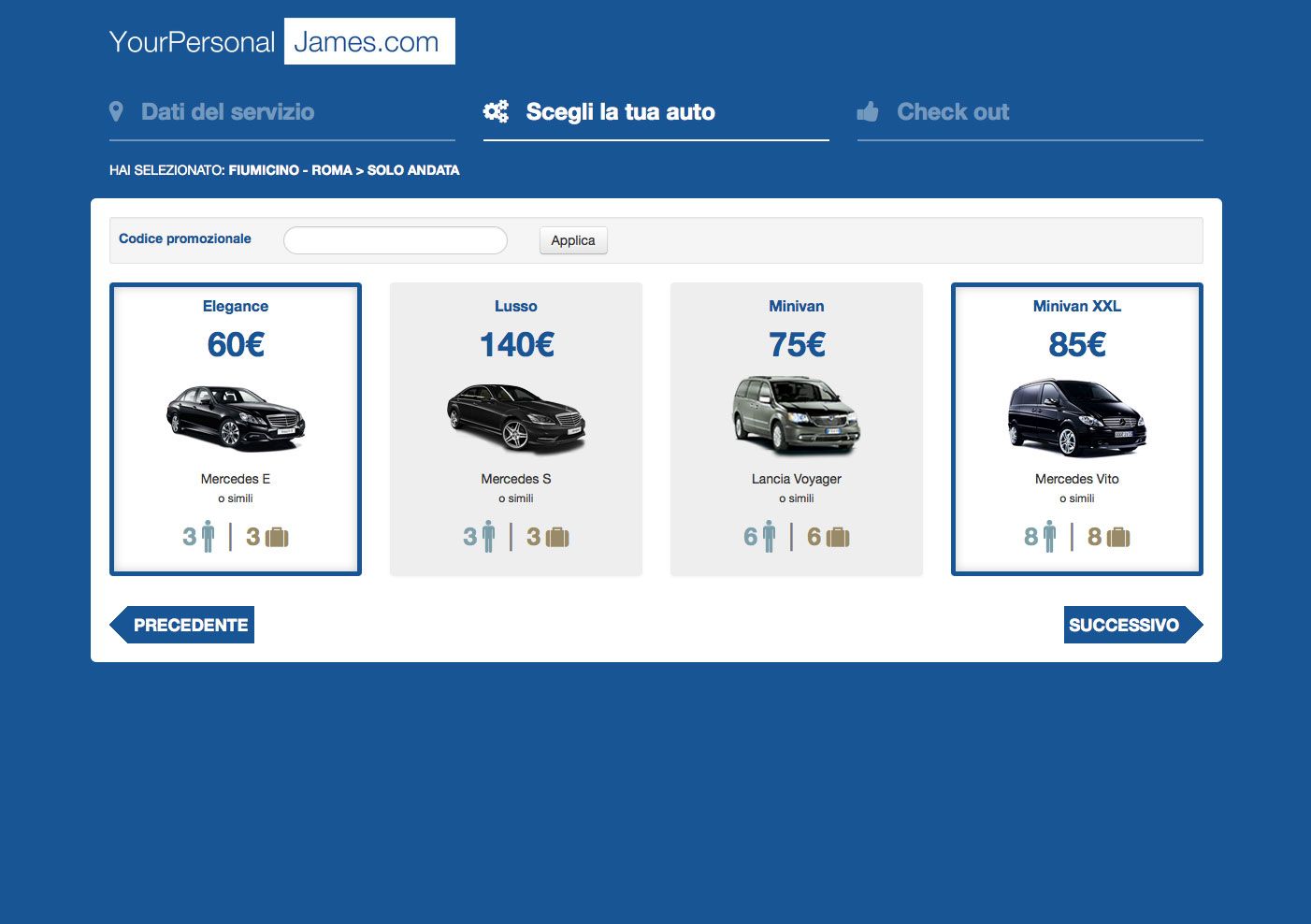Click the Mercedes Vito van image

pos(1077,417)
